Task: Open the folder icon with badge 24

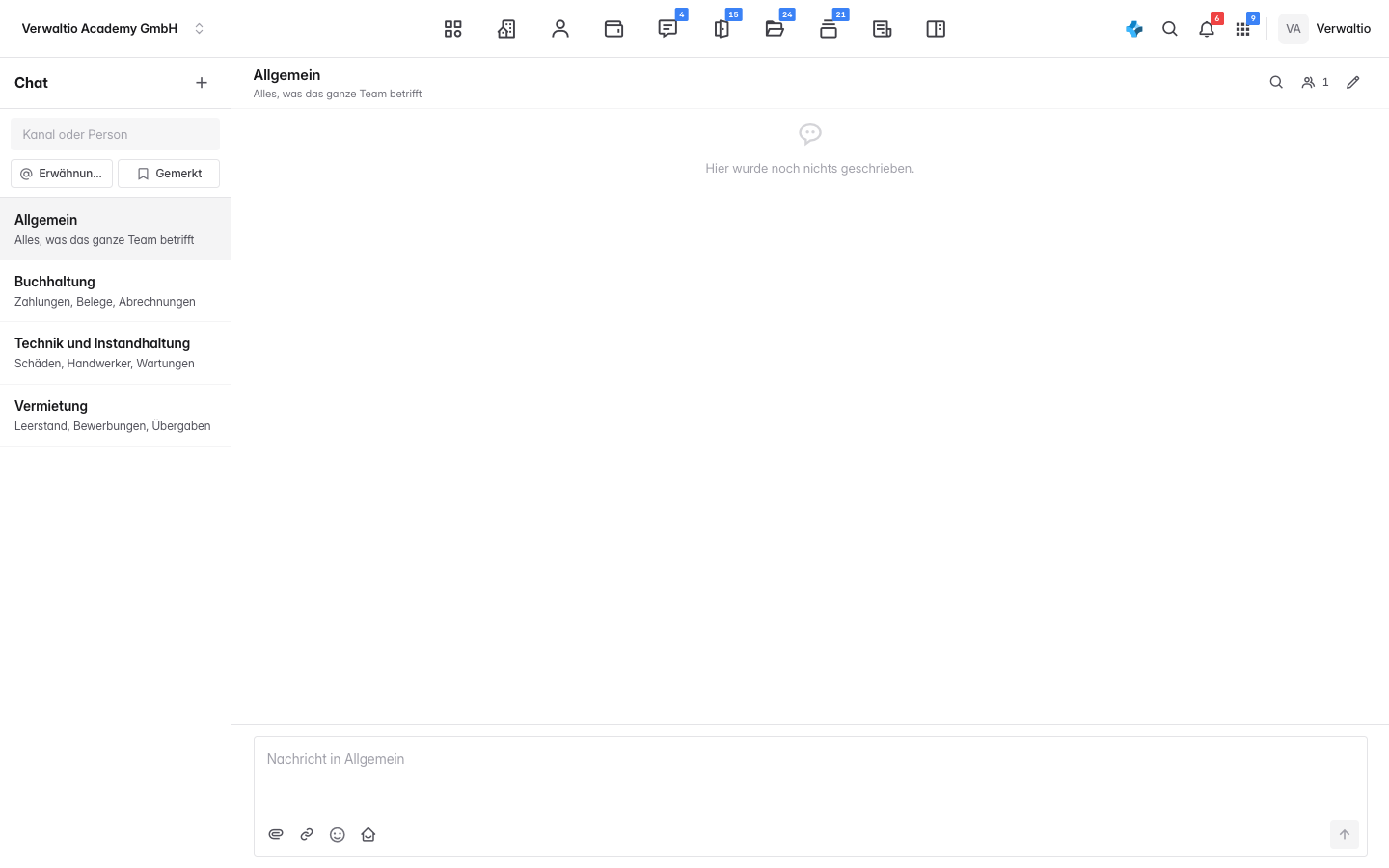Action: (775, 29)
